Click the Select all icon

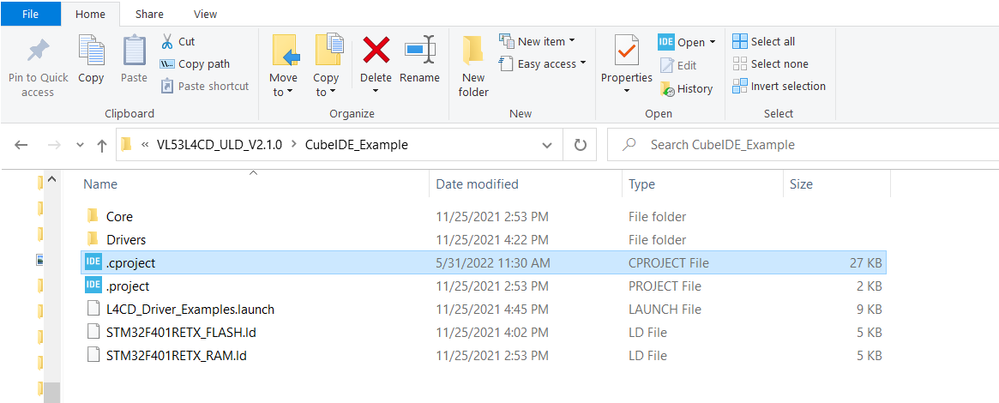click(x=740, y=41)
